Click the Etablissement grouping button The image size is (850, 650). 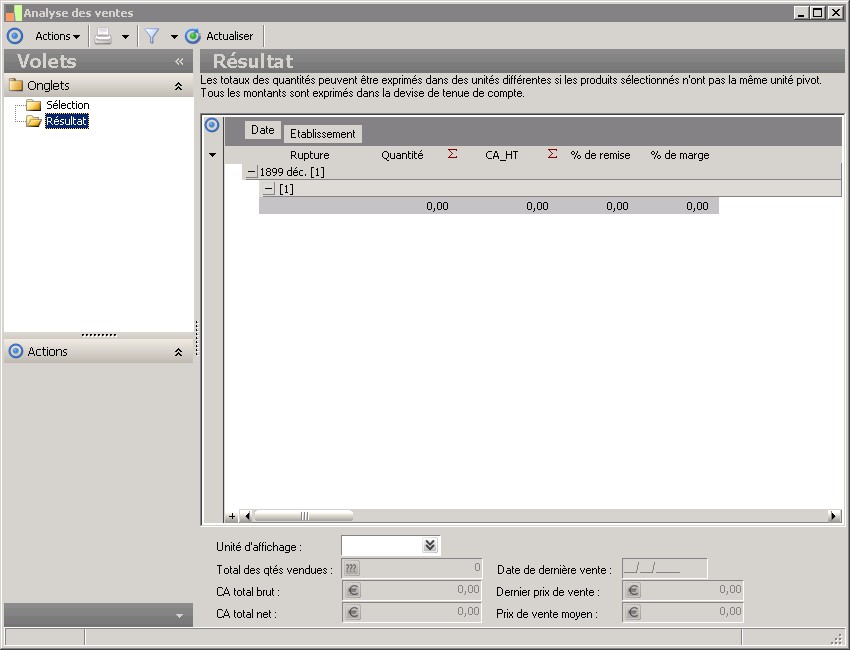(322, 134)
